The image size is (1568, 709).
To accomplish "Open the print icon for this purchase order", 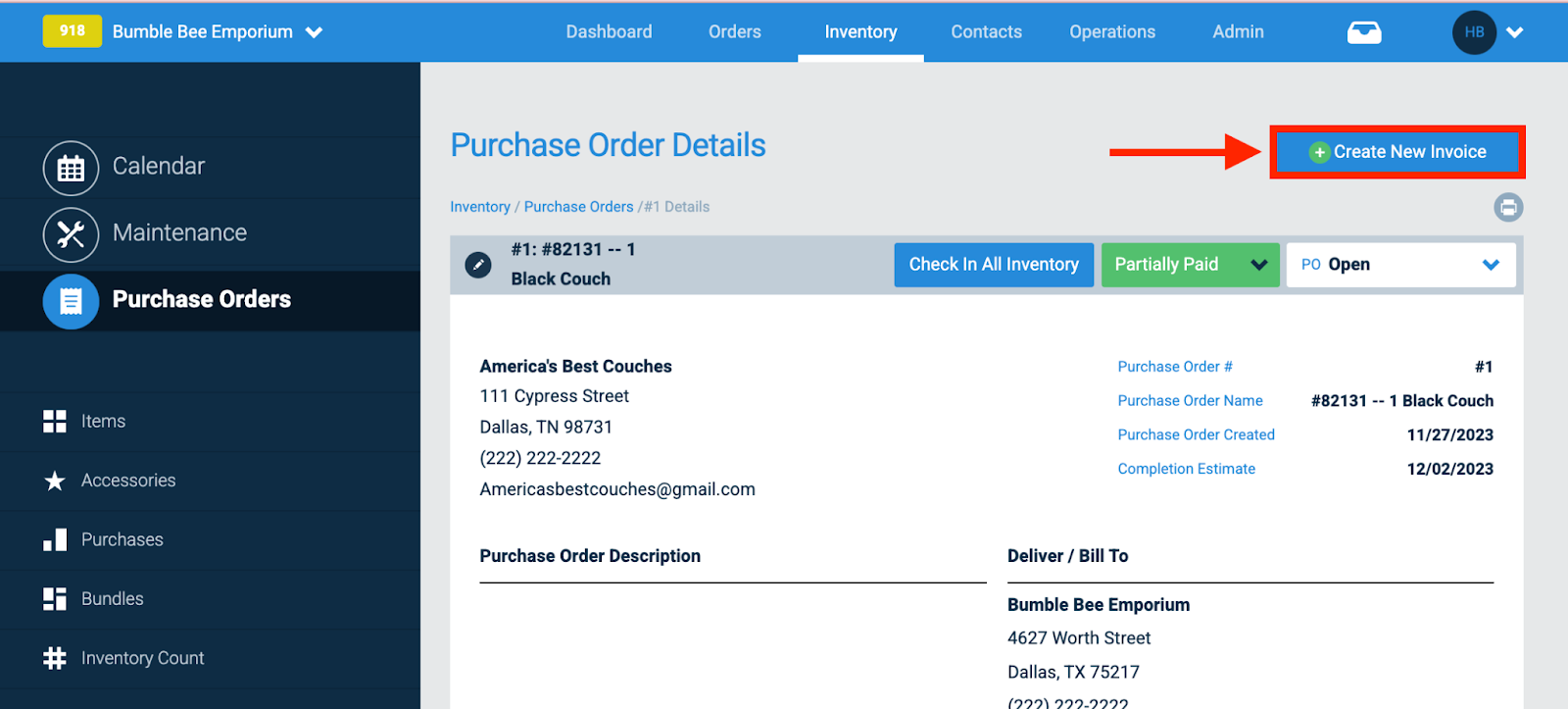I will (x=1507, y=207).
